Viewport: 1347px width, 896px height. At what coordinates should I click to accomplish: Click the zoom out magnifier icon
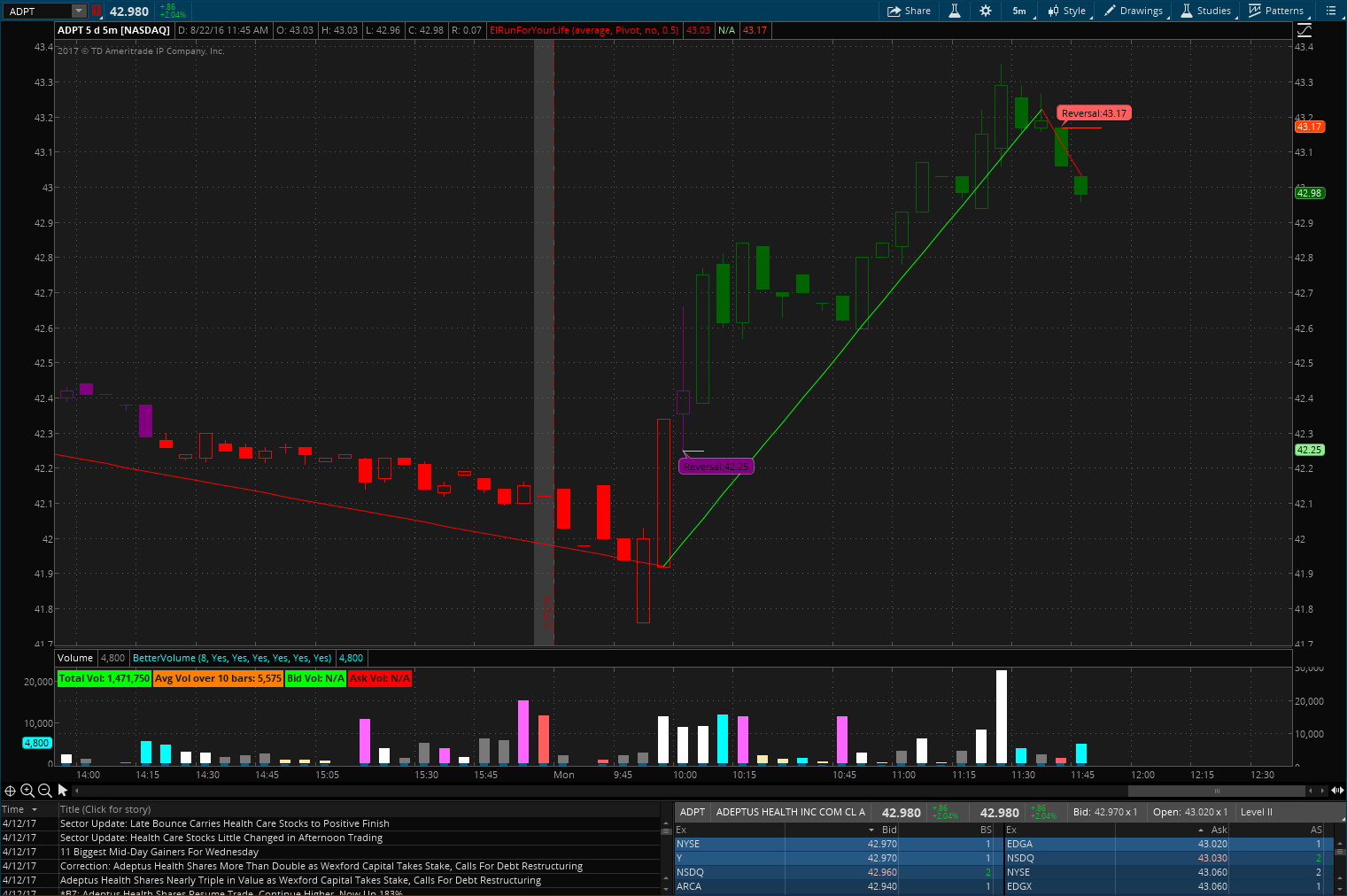[44, 790]
